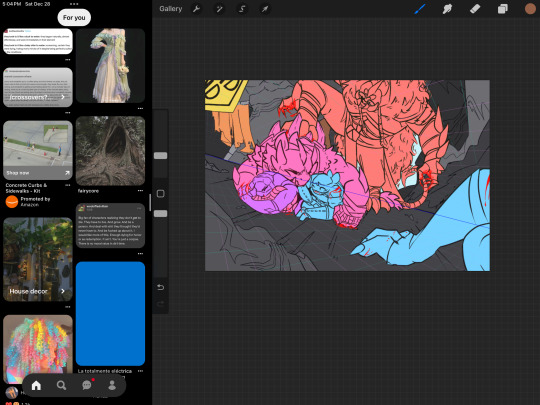This screenshot has width=540, height=405.
Task: Grab the split view divider handle
Action: [x=150, y=202]
